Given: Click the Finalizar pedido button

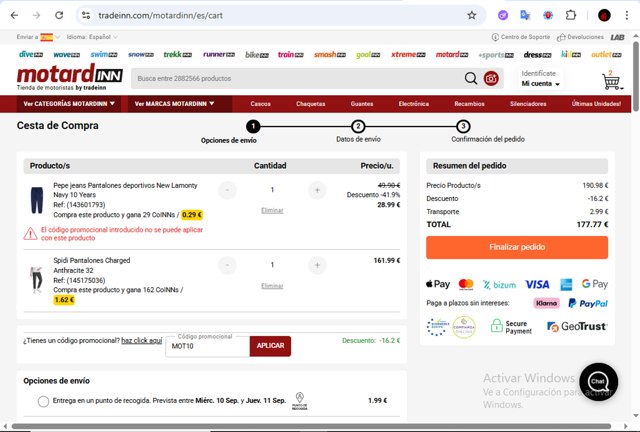Looking at the screenshot, I should pos(517,247).
